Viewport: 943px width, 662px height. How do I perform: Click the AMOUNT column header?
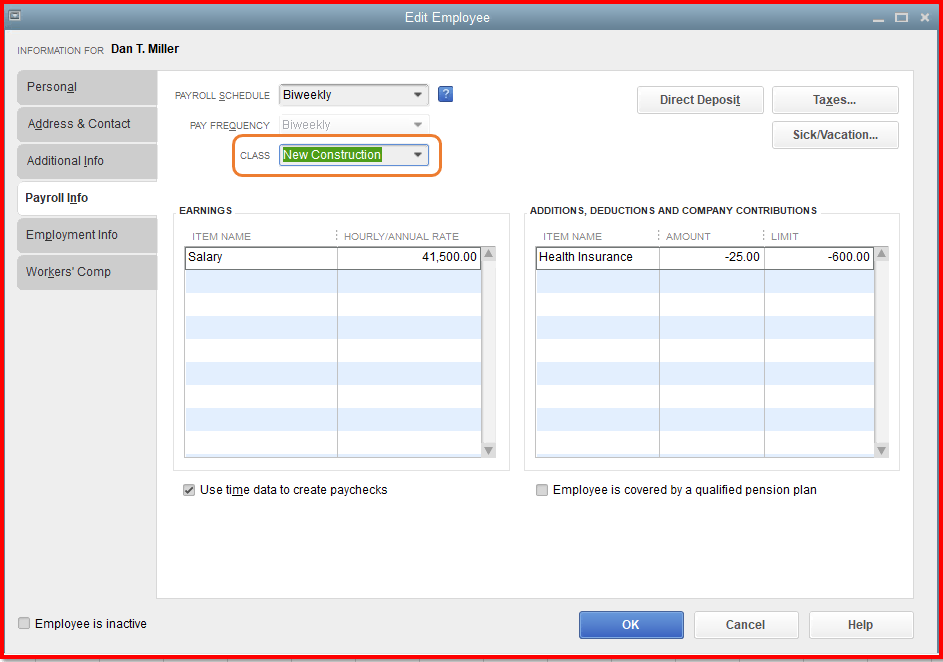tap(688, 236)
